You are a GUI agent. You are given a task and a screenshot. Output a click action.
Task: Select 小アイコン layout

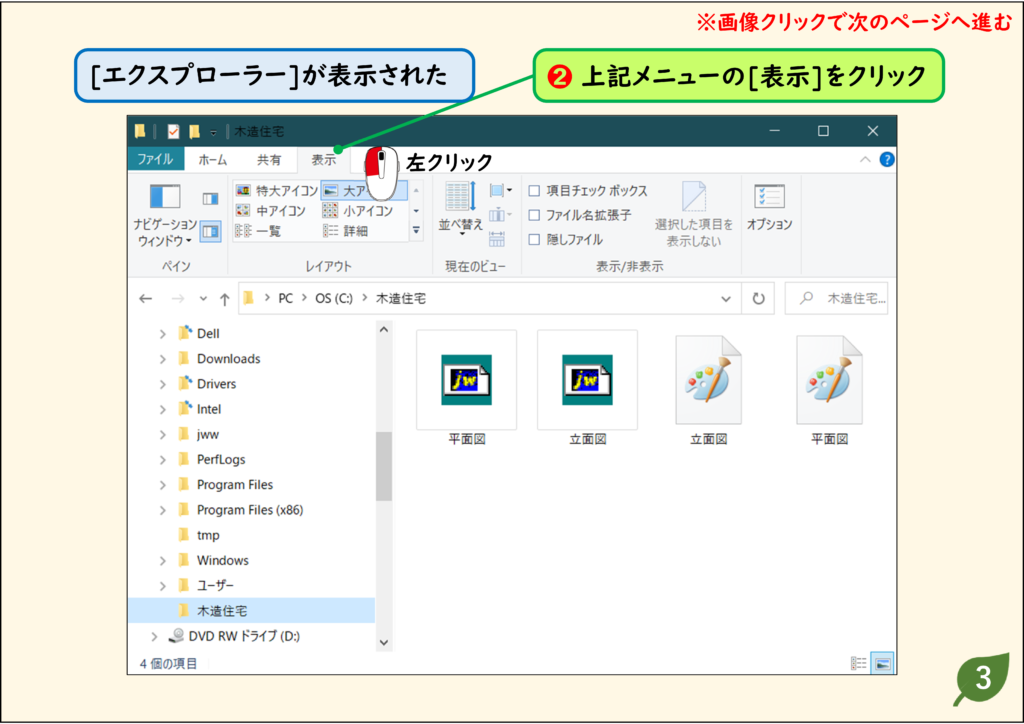[358, 211]
